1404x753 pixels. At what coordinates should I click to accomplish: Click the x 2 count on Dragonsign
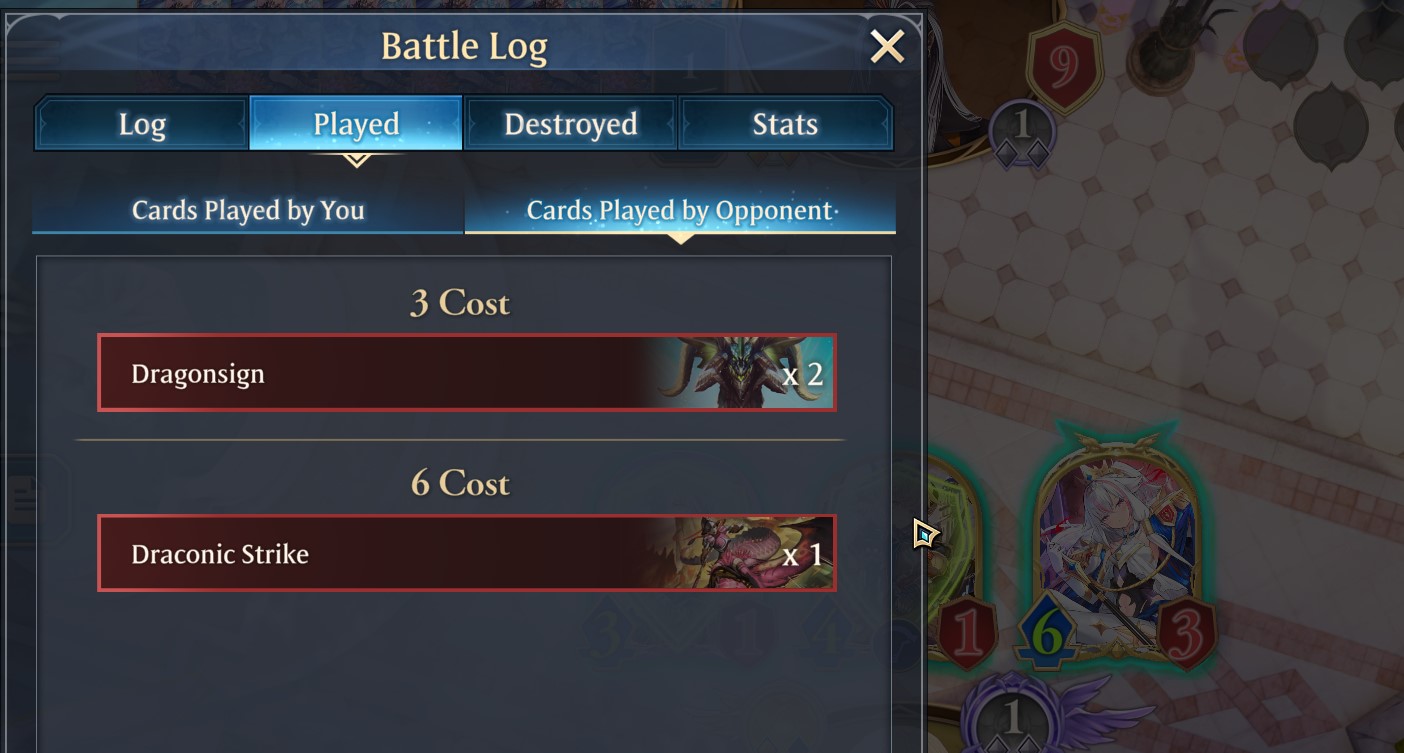tap(802, 374)
